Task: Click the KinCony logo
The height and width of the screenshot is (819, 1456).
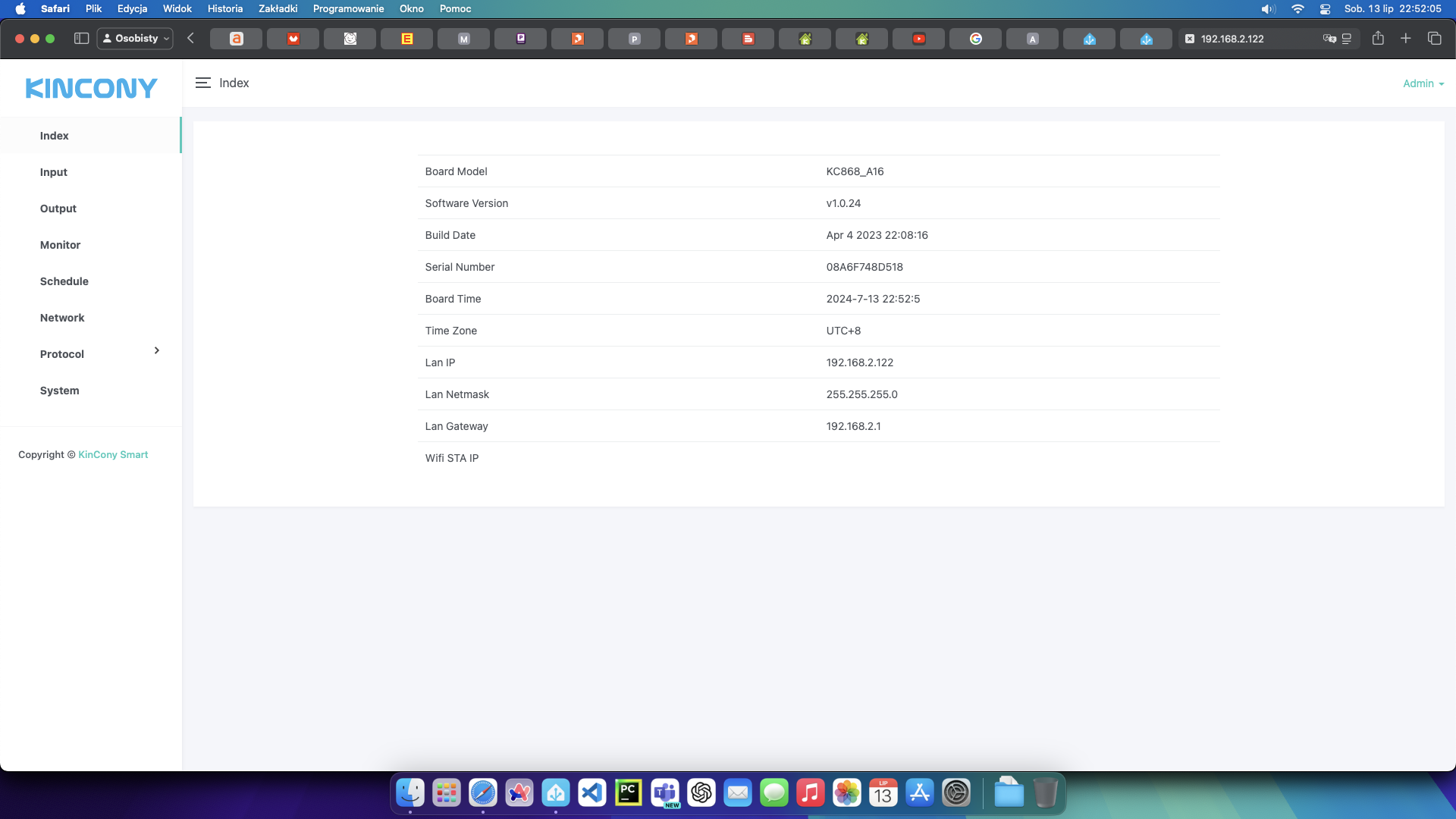Action: coord(91,89)
